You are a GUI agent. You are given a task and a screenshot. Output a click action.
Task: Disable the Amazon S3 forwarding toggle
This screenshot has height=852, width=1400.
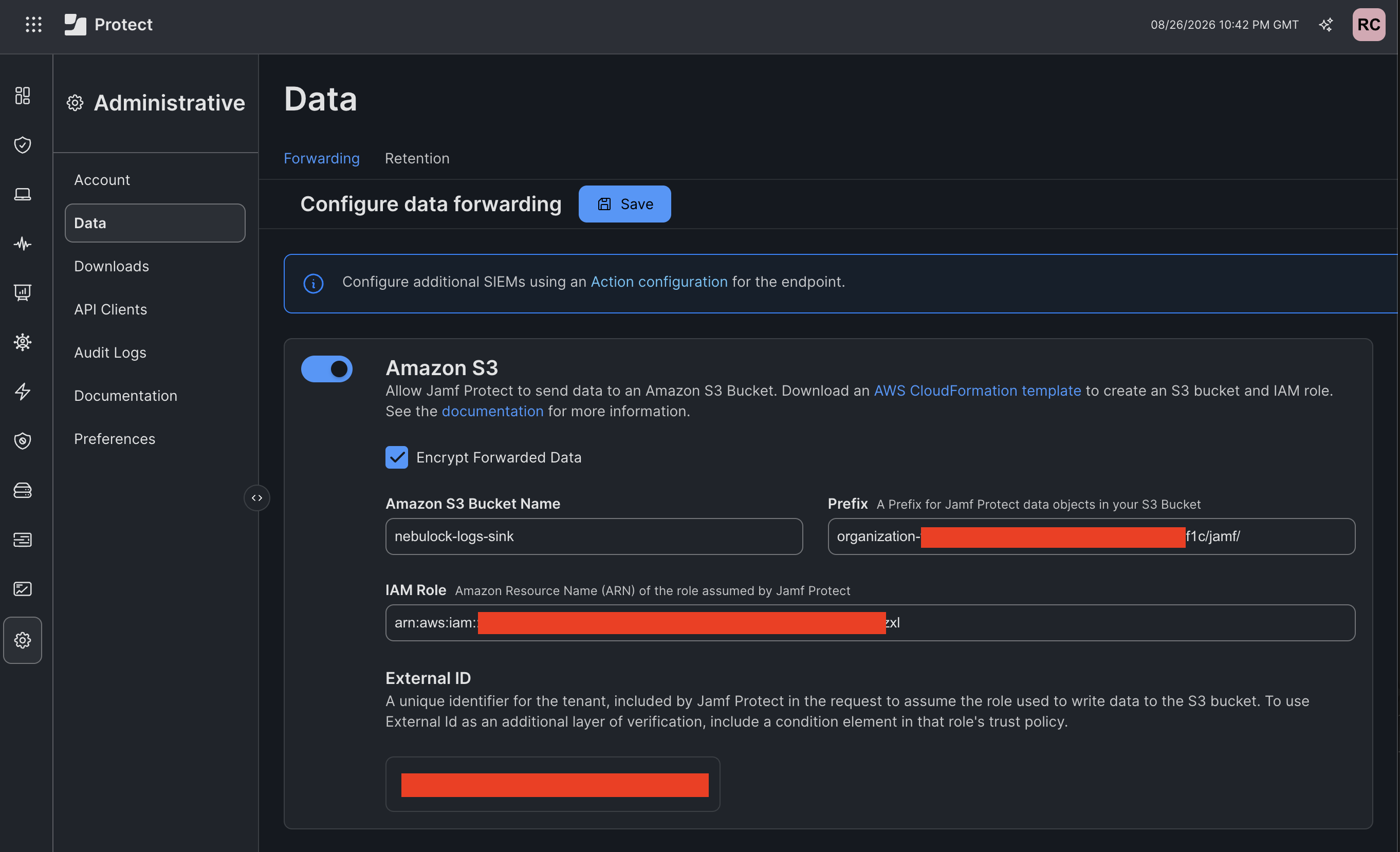point(327,368)
